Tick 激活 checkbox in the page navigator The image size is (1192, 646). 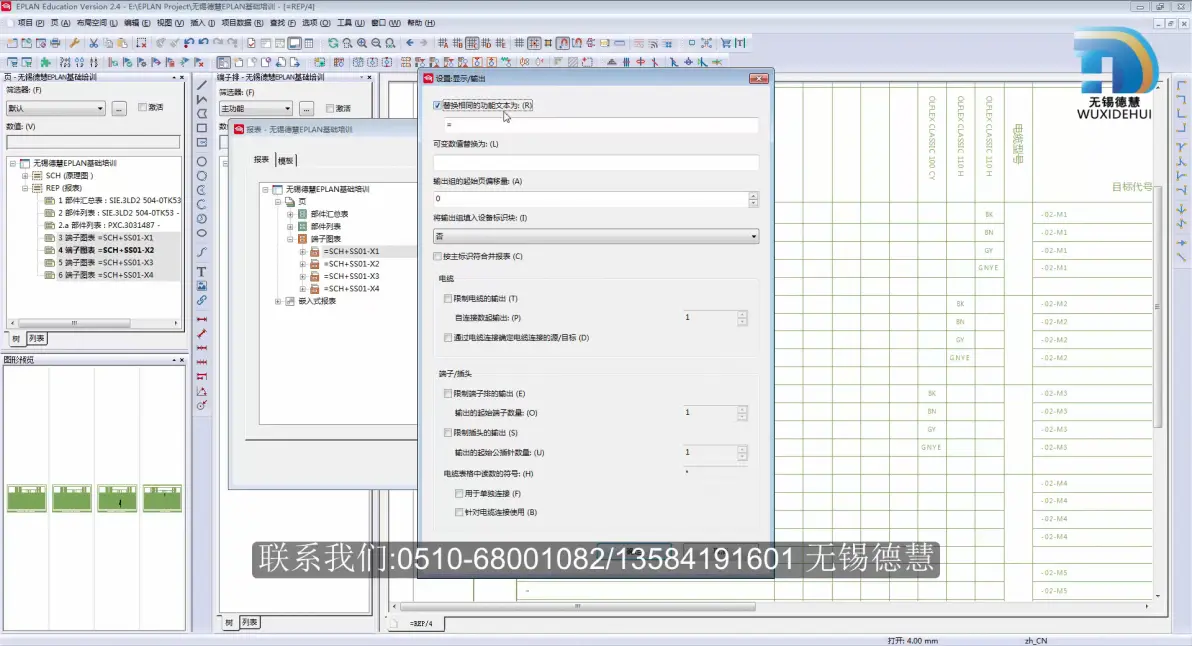(142, 107)
